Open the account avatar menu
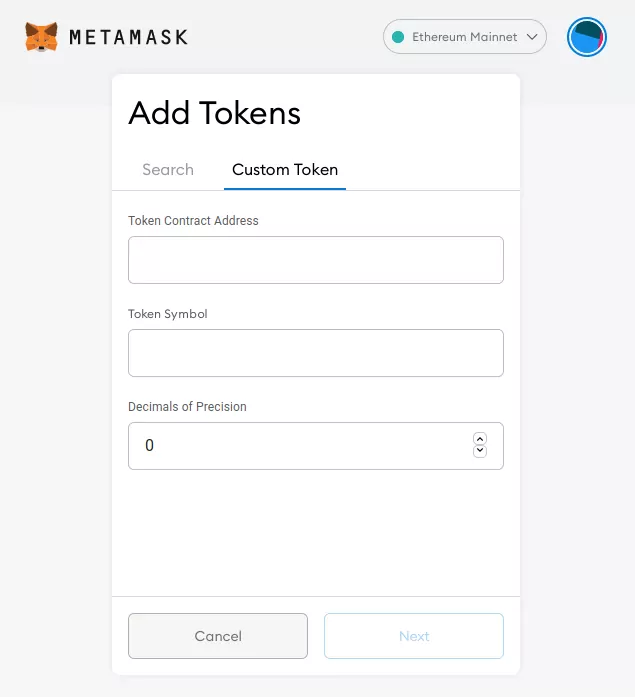Image resolution: width=635 pixels, height=697 pixels. [x=586, y=37]
